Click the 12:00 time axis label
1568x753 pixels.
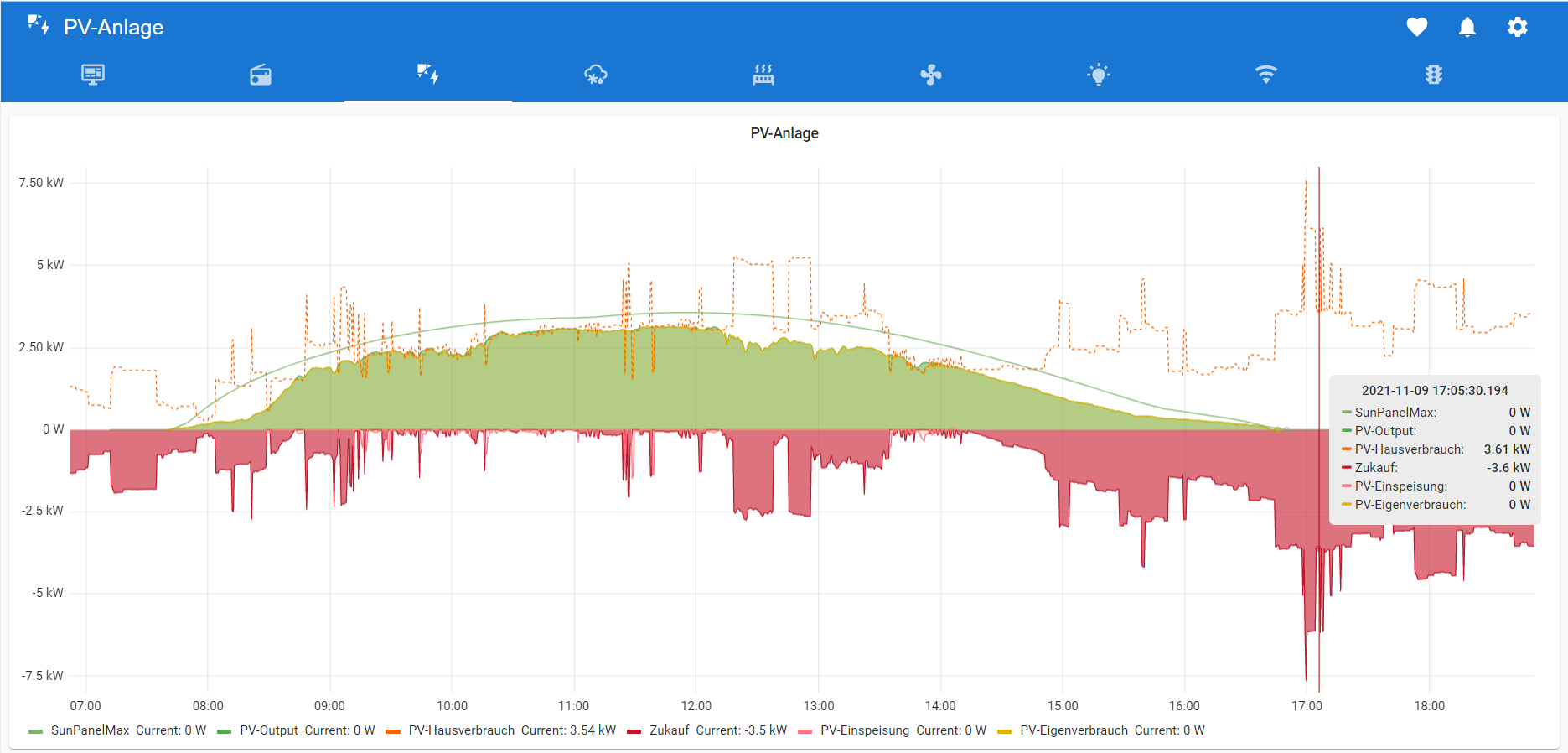tap(696, 706)
